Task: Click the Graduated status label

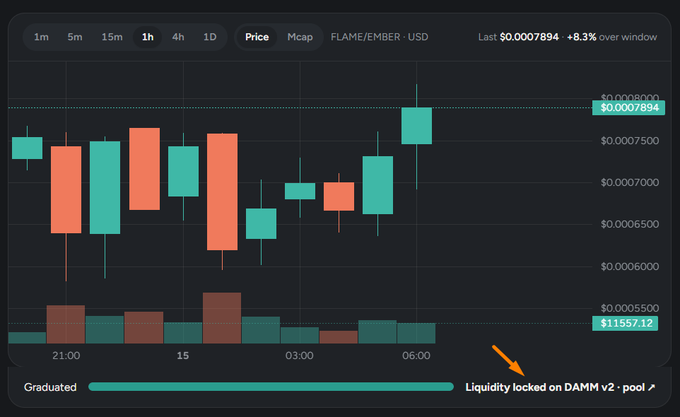Action: click(50, 387)
